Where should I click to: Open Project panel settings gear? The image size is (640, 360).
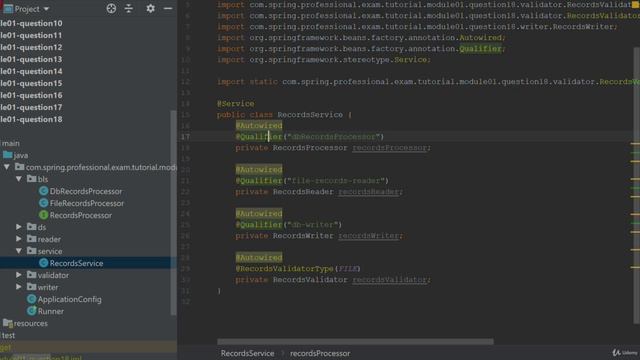tap(150, 9)
